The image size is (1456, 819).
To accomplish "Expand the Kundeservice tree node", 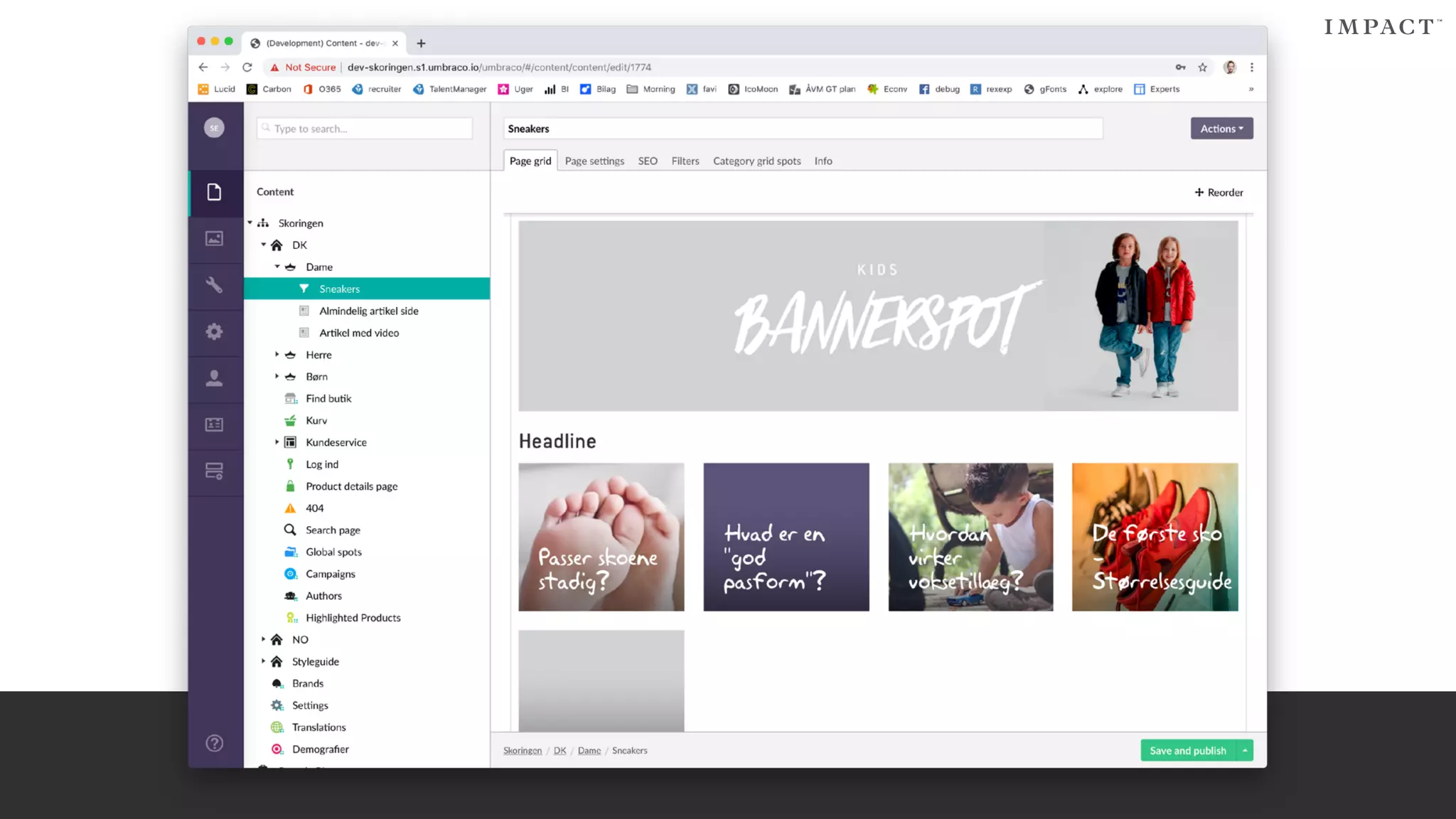I will [277, 442].
